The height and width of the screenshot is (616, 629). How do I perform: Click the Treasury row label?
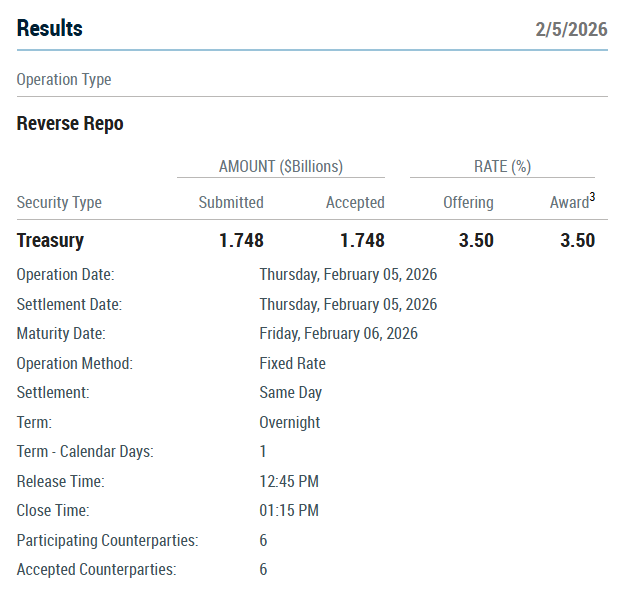coord(51,241)
